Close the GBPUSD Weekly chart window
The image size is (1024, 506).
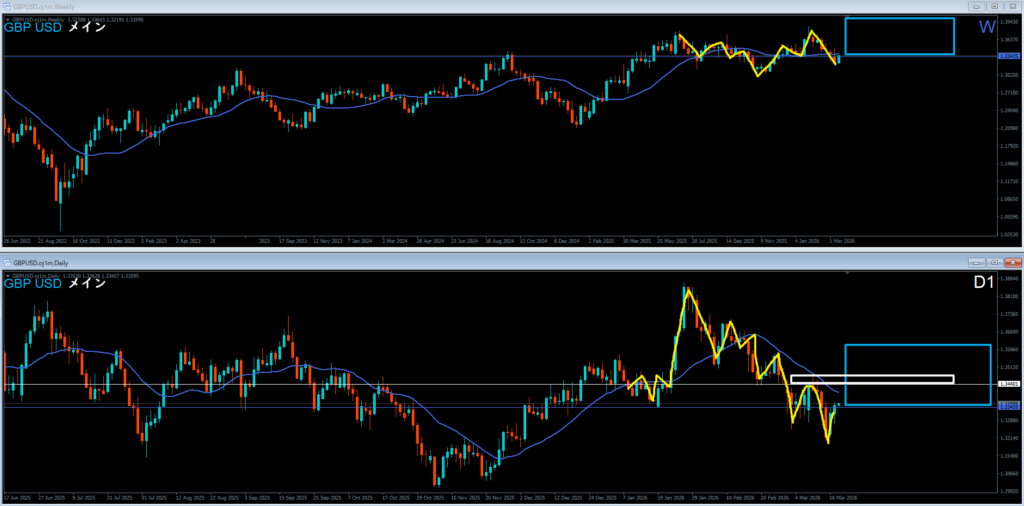coord(1011,6)
